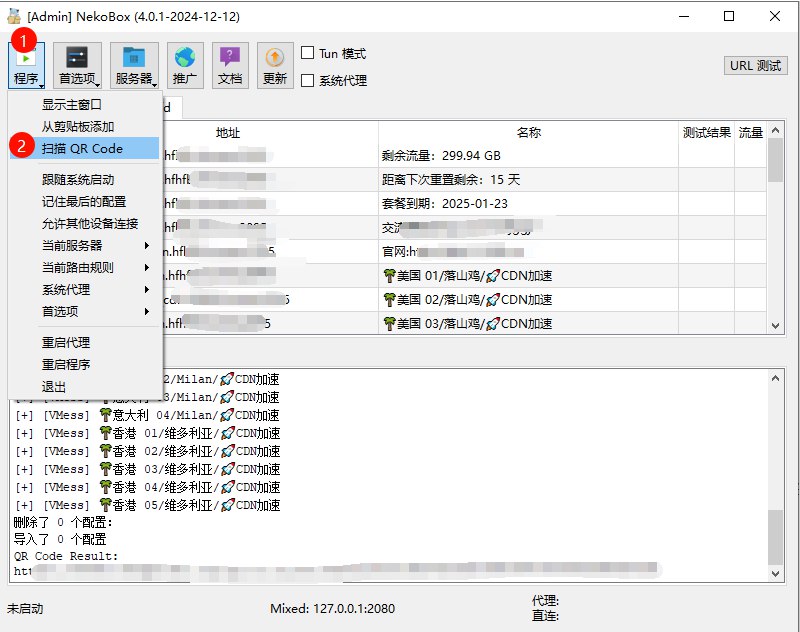Click log line 意大利 04/Milan
800x632 pixels.
[148, 415]
